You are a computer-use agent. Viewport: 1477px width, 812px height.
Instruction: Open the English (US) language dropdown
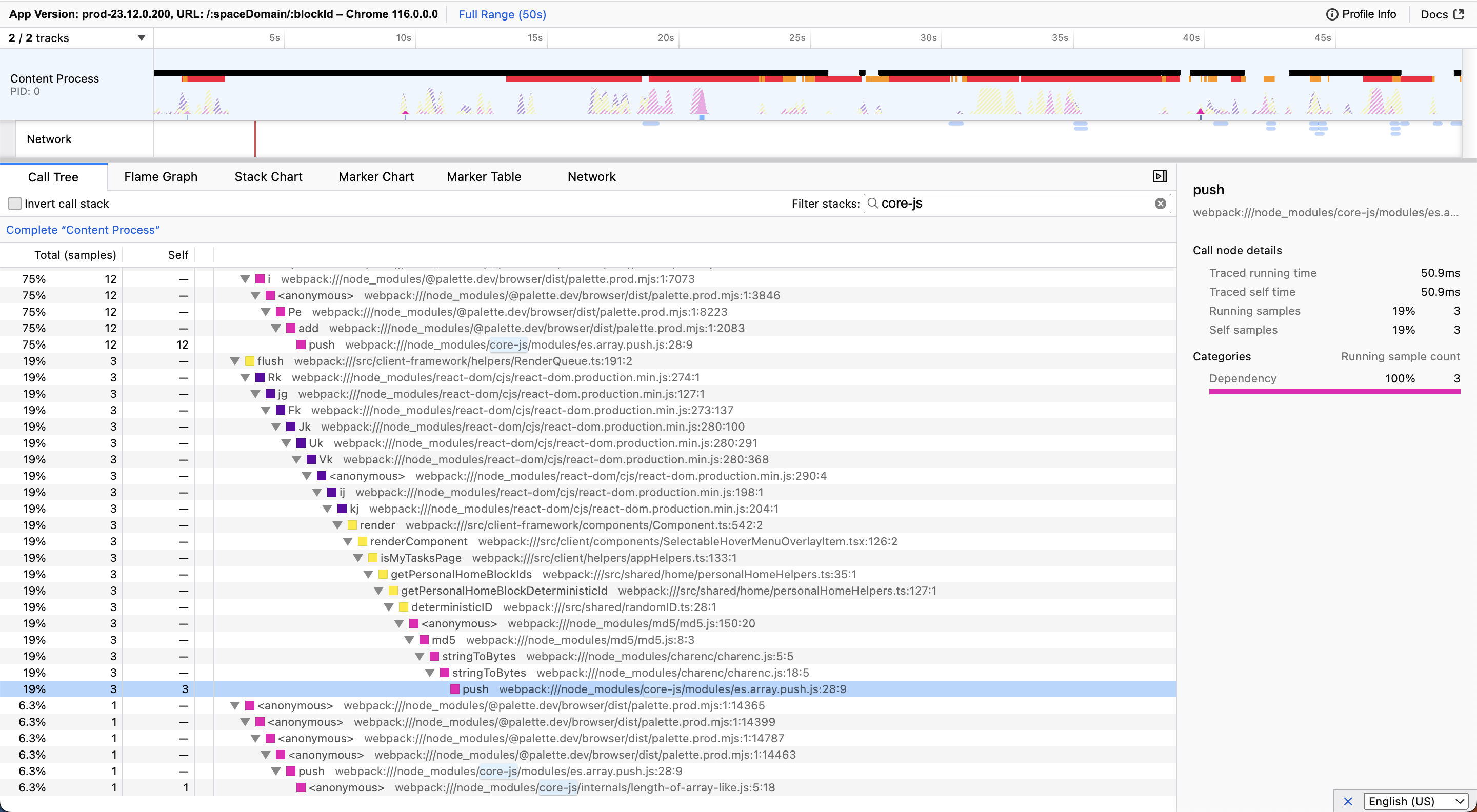tap(1415, 801)
